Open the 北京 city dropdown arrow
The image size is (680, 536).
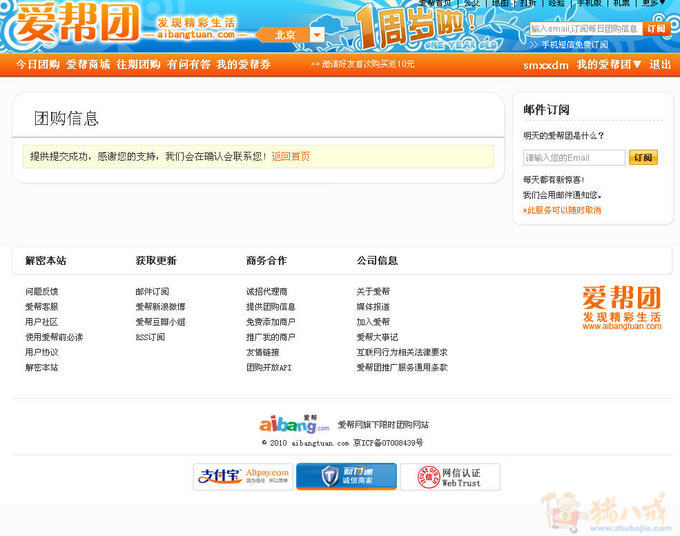pyautogui.click(x=317, y=35)
